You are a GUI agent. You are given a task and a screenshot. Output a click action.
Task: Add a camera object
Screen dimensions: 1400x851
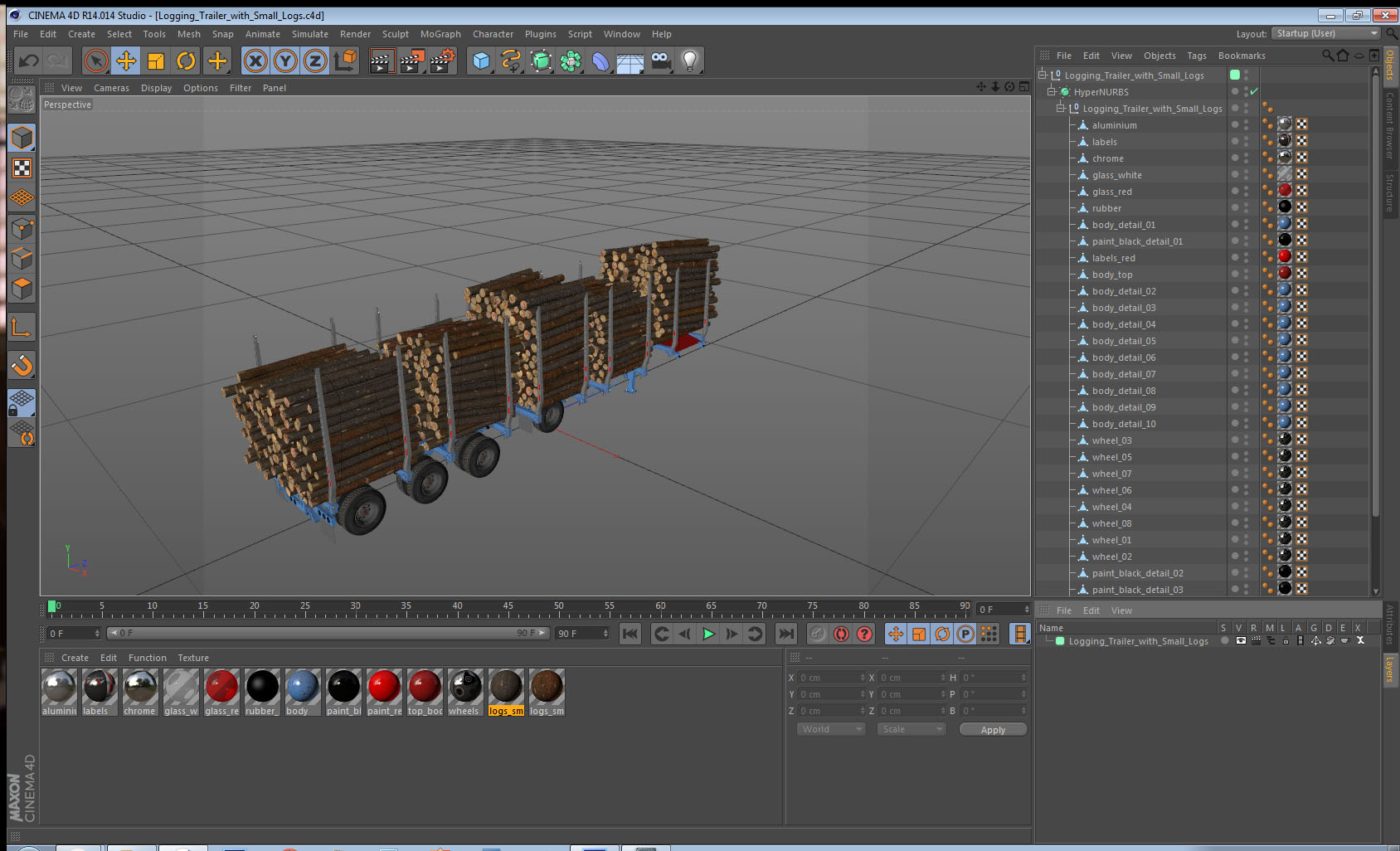[x=660, y=61]
